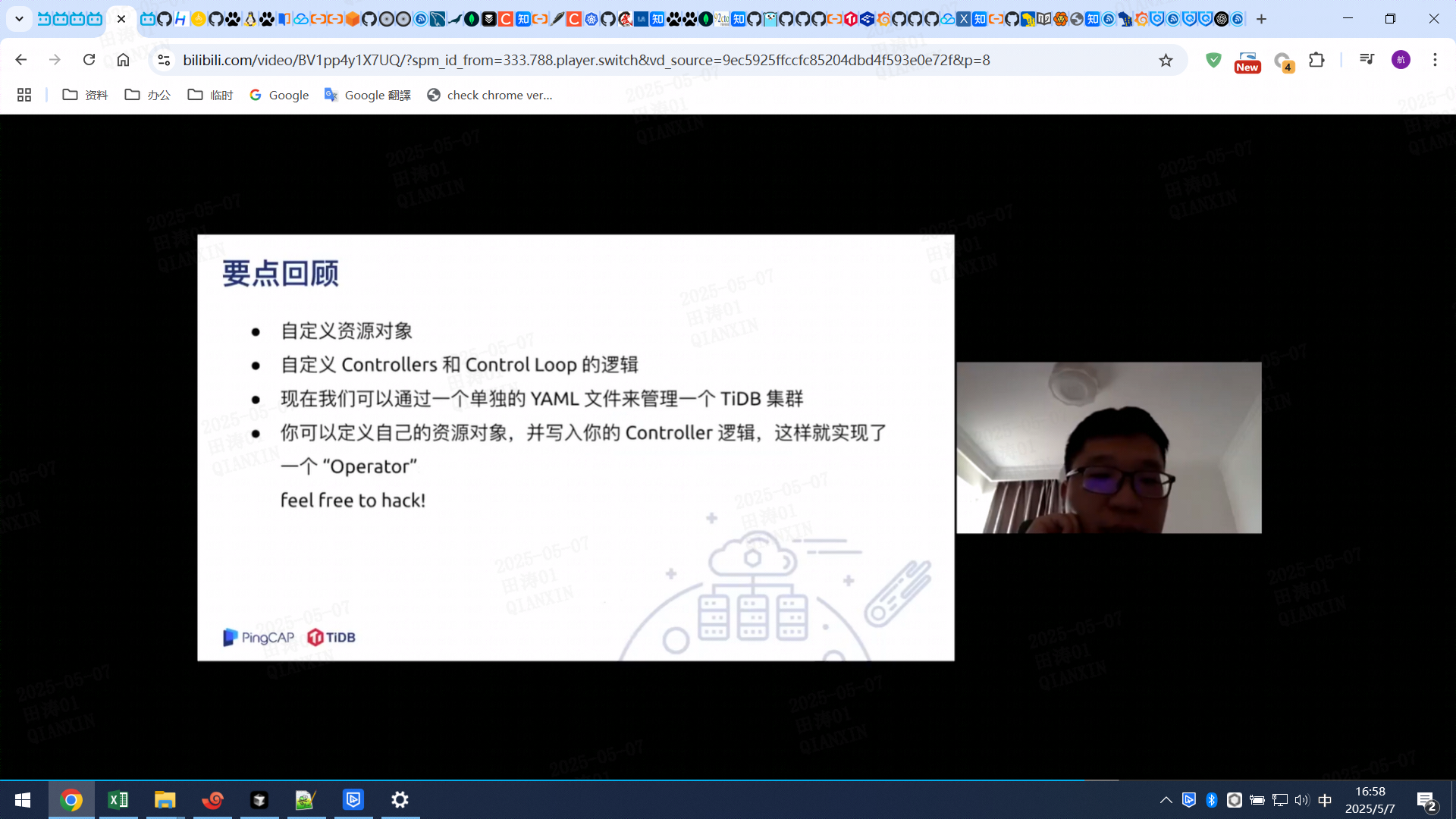Open the Google 翻譯 bookmark

click(x=368, y=95)
